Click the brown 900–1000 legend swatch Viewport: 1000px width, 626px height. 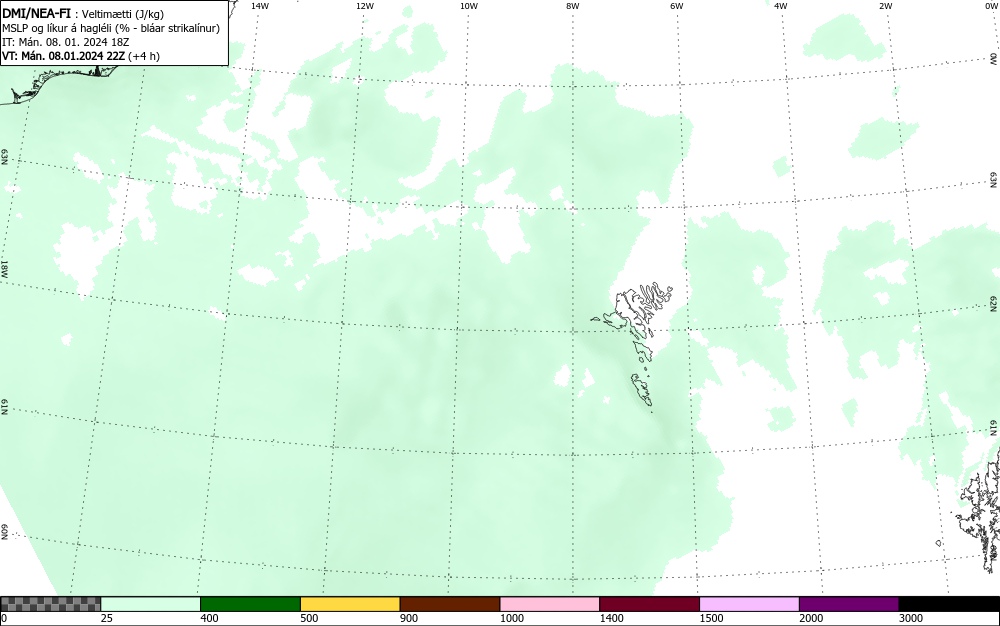(x=450, y=604)
